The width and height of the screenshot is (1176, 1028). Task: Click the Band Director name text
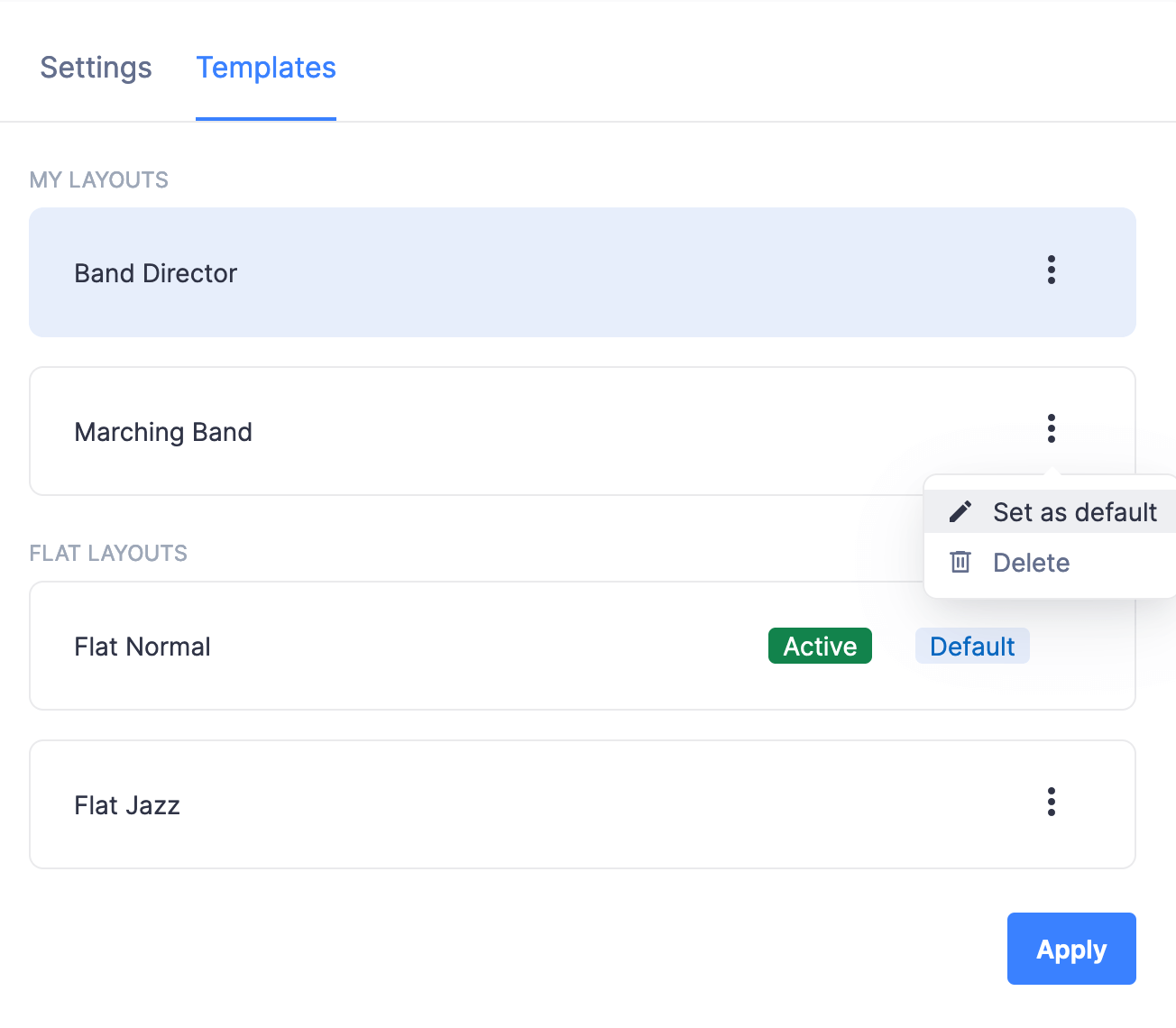155,273
